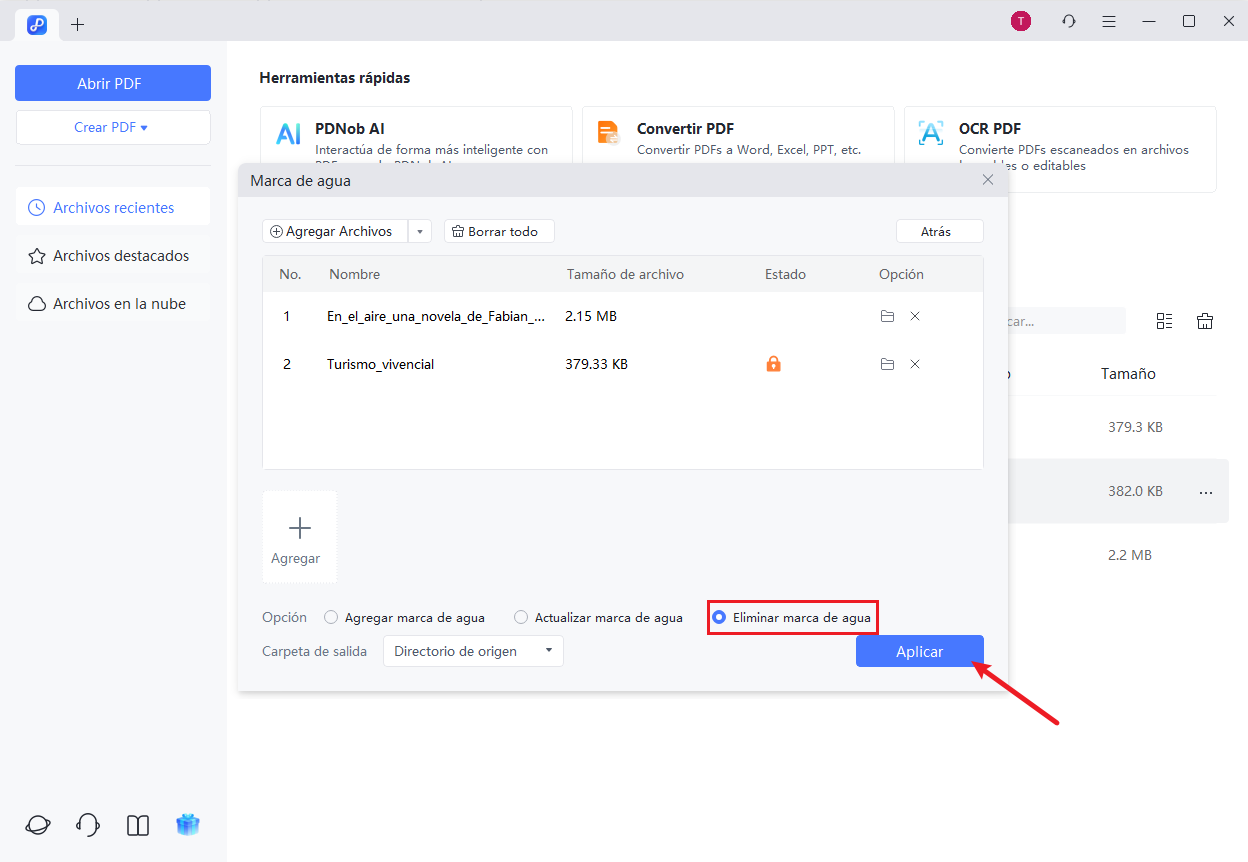Switch to Archivos recientes section
1248x862 pixels.
(113, 207)
